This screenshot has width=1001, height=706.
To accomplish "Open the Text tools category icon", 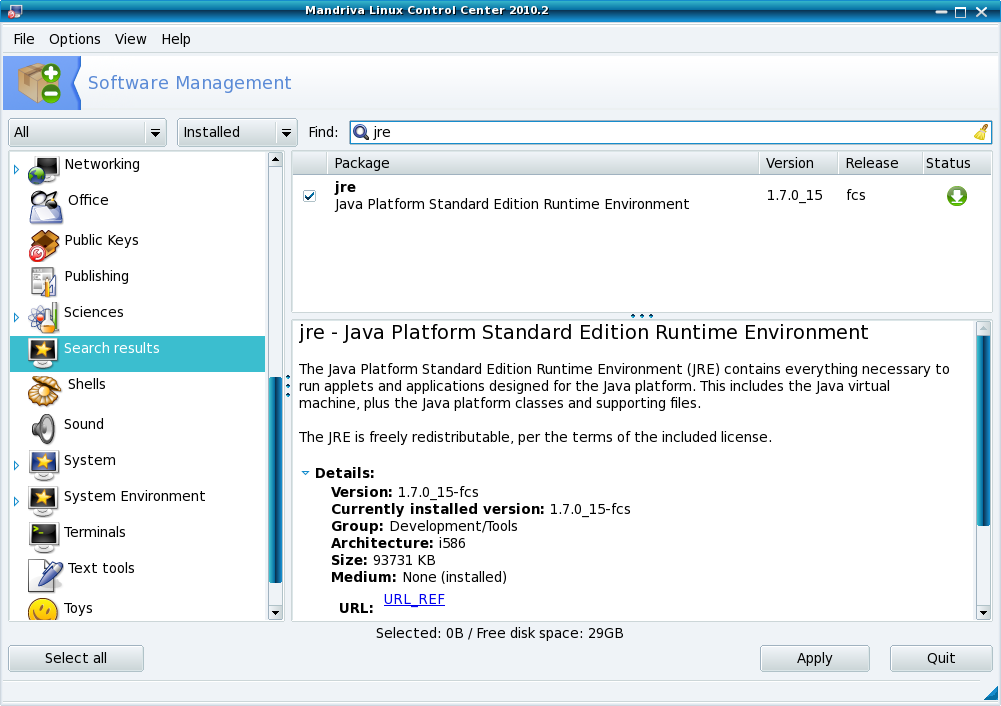I will point(46,573).
